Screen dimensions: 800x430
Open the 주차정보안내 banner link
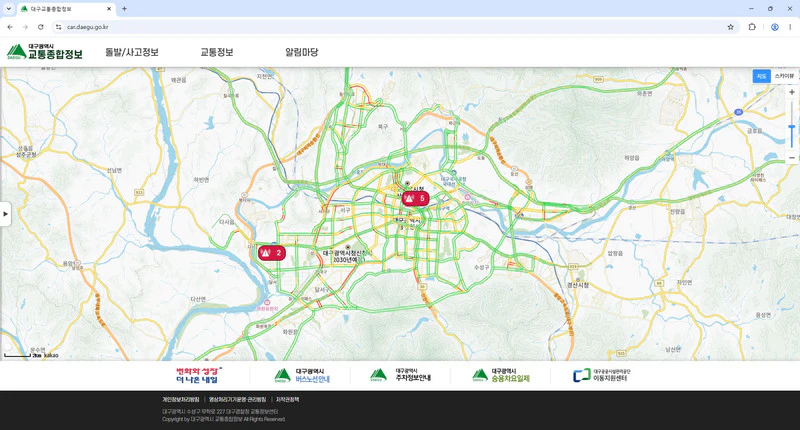point(401,375)
